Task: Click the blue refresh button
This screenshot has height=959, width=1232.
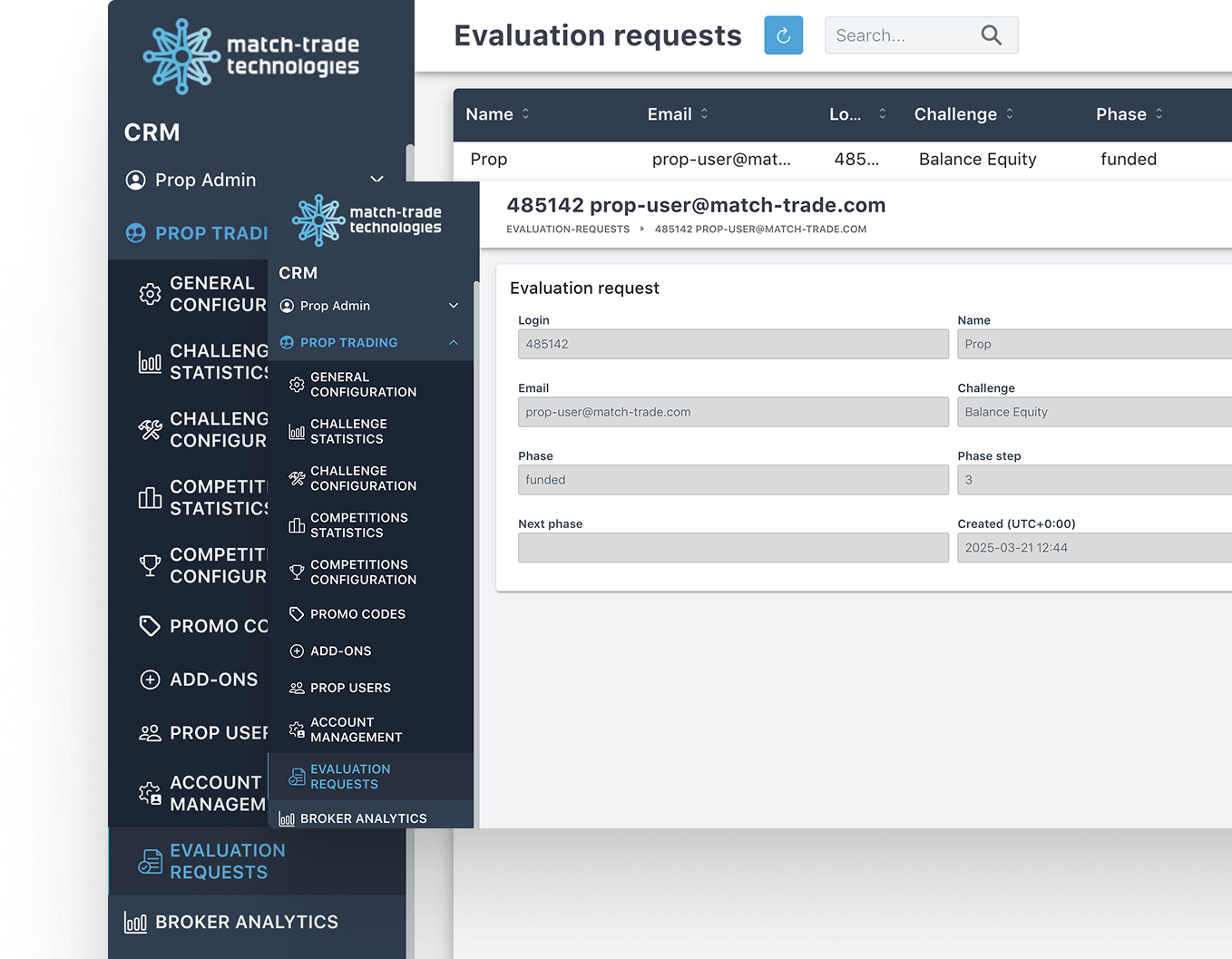Action: coord(783,35)
